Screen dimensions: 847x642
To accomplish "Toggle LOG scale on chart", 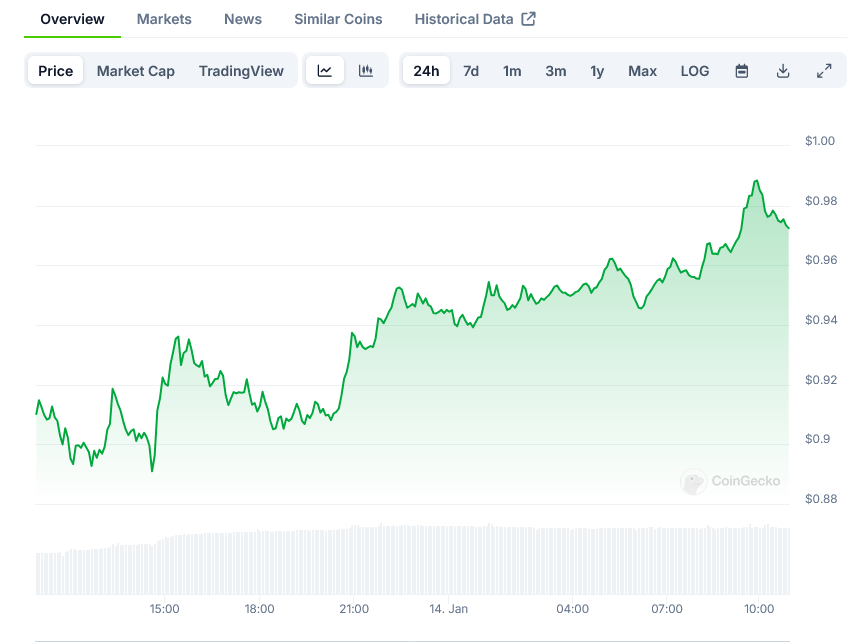I will (x=695, y=71).
